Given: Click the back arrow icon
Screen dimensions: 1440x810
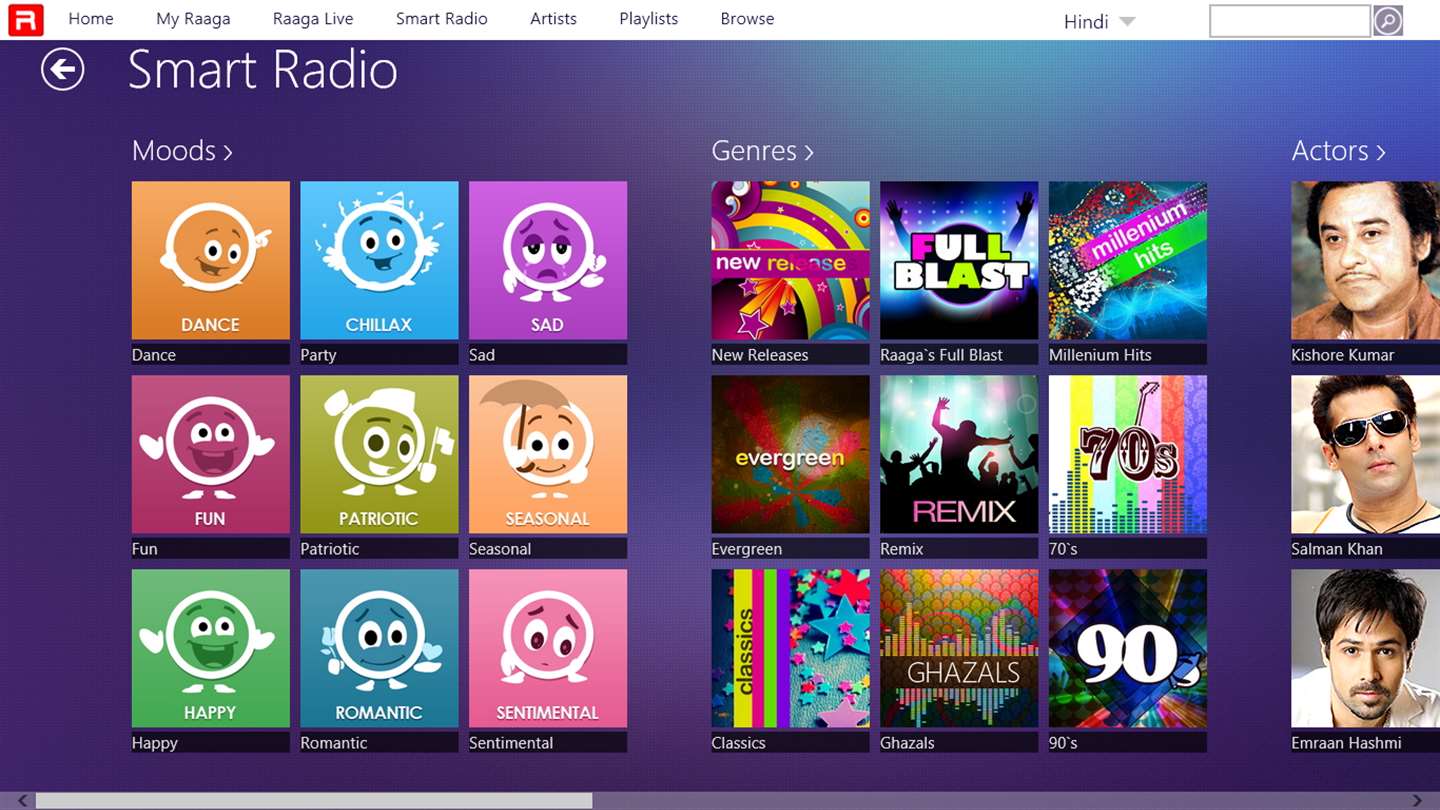Looking at the screenshot, I should (62, 69).
